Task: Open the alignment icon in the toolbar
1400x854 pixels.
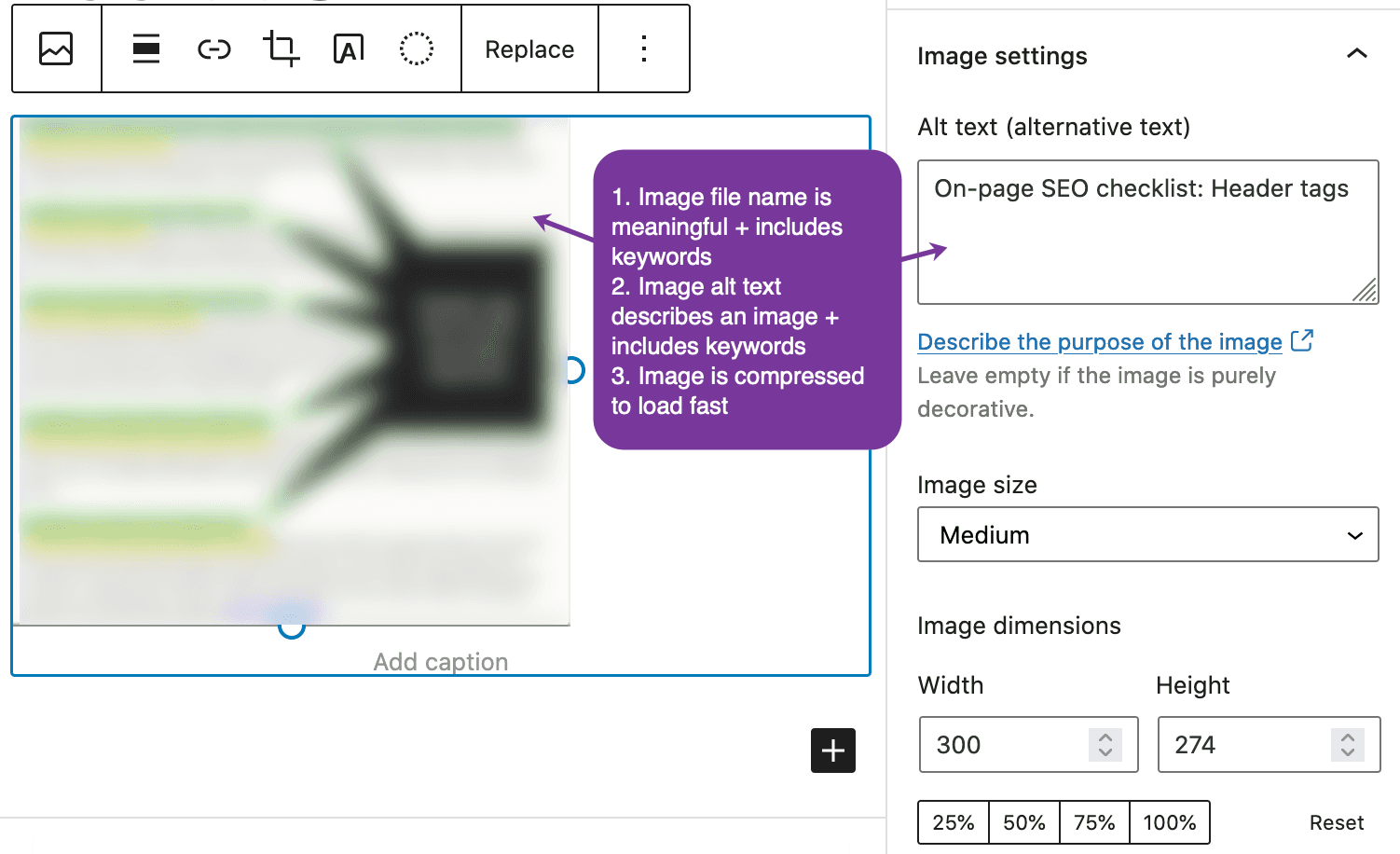Action: click(x=146, y=48)
